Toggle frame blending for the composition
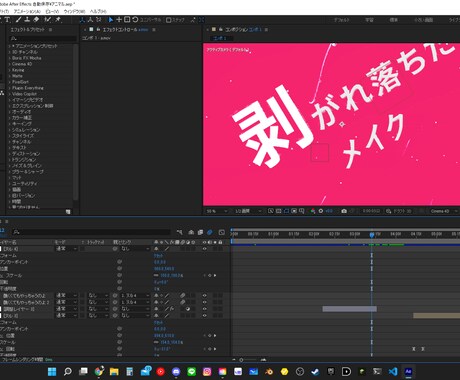Screen dimensions: 460x380 point(200,232)
